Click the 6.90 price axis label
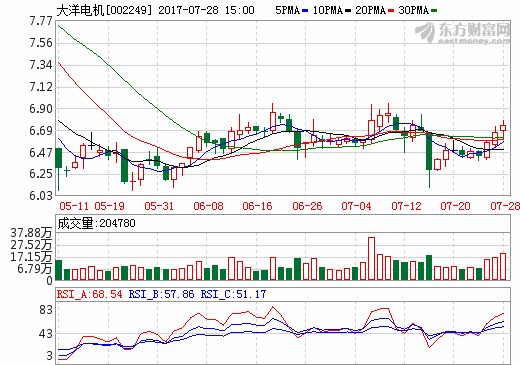This screenshot has height=365, width=520. [41, 109]
